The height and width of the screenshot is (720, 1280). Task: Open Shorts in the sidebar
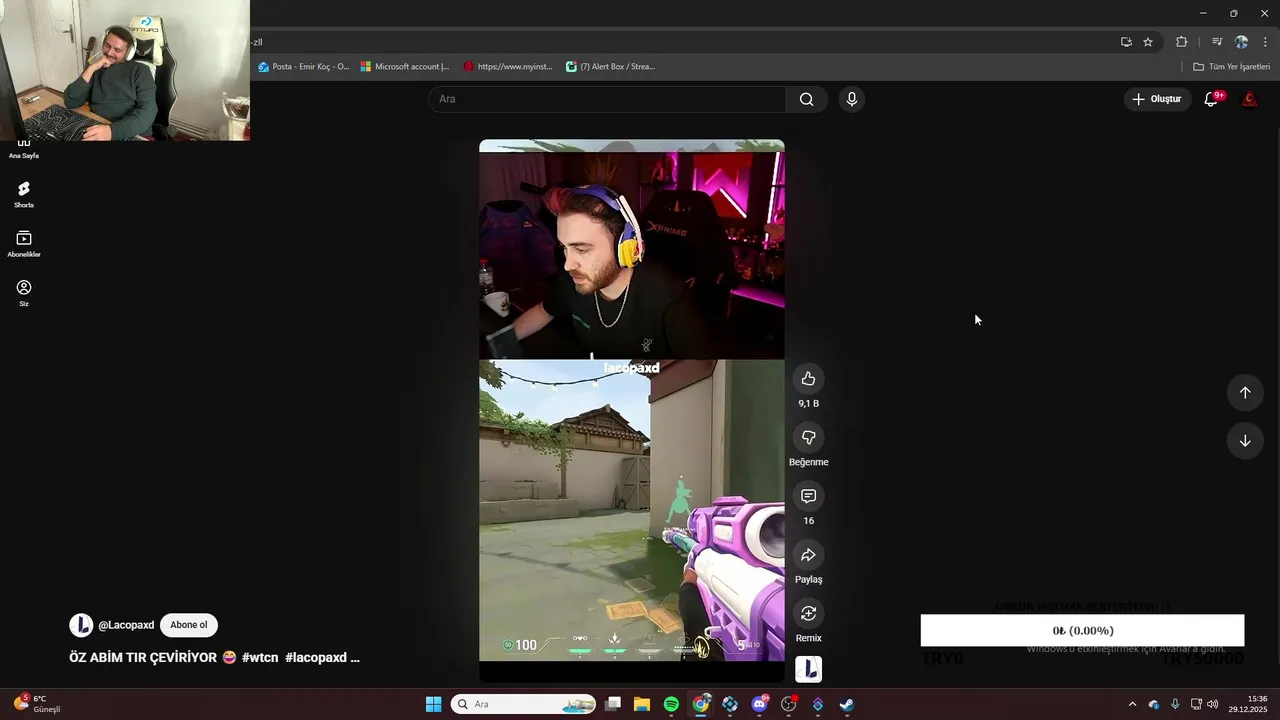point(24,194)
